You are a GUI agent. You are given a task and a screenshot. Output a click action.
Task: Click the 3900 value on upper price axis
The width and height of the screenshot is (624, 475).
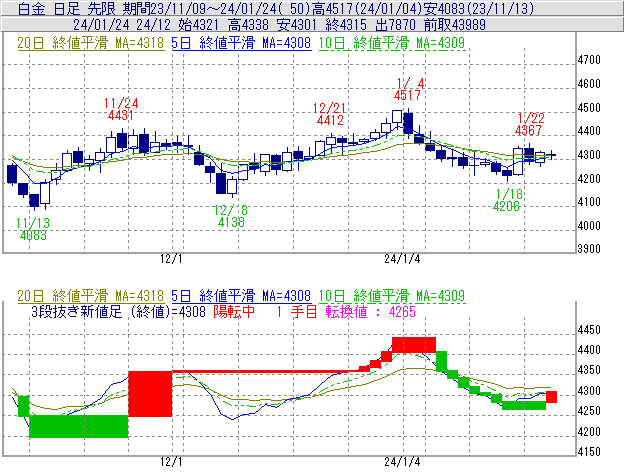(x=589, y=249)
